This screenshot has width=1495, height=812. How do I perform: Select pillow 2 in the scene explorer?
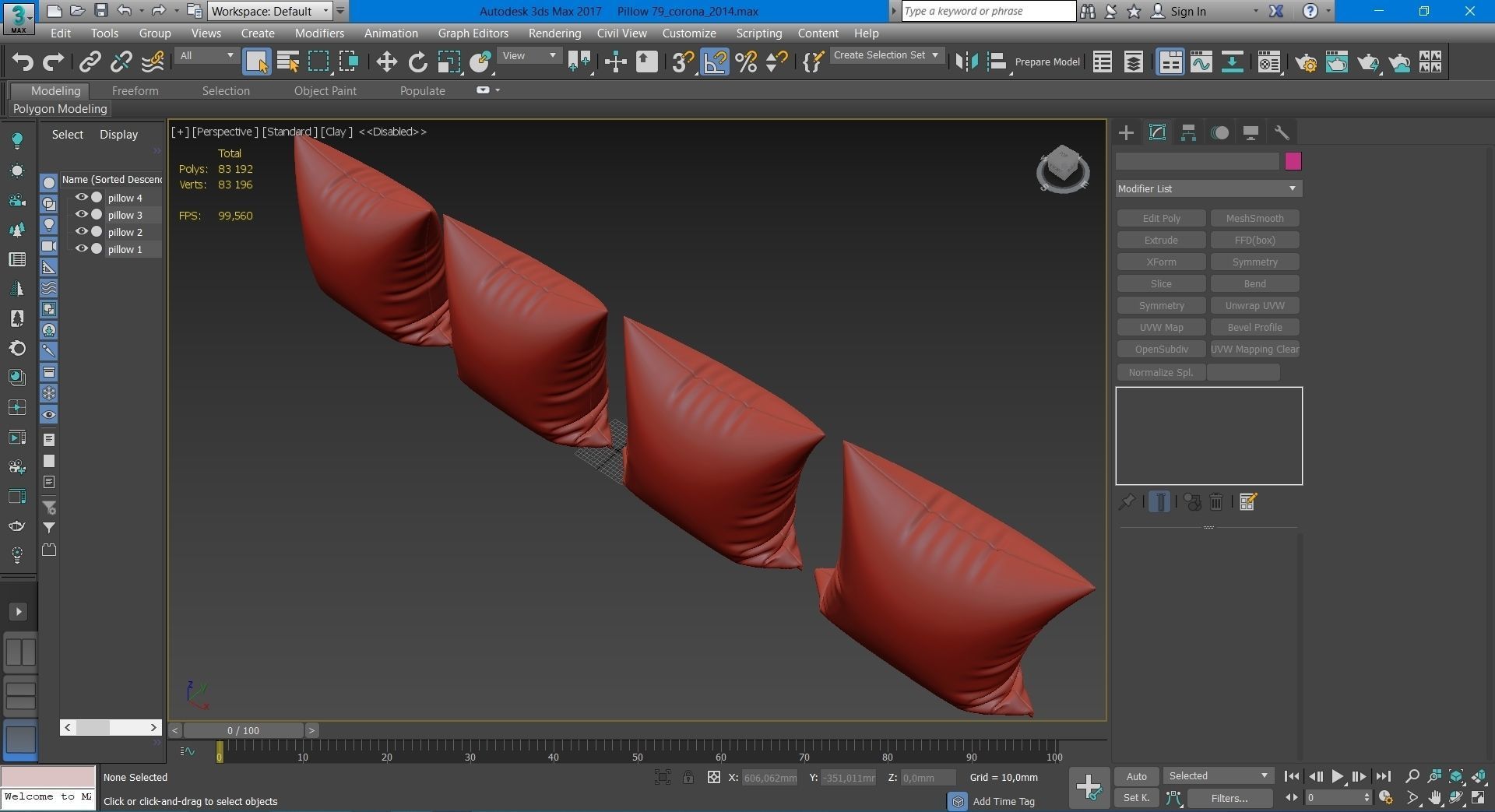pyautogui.click(x=125, y=232)
